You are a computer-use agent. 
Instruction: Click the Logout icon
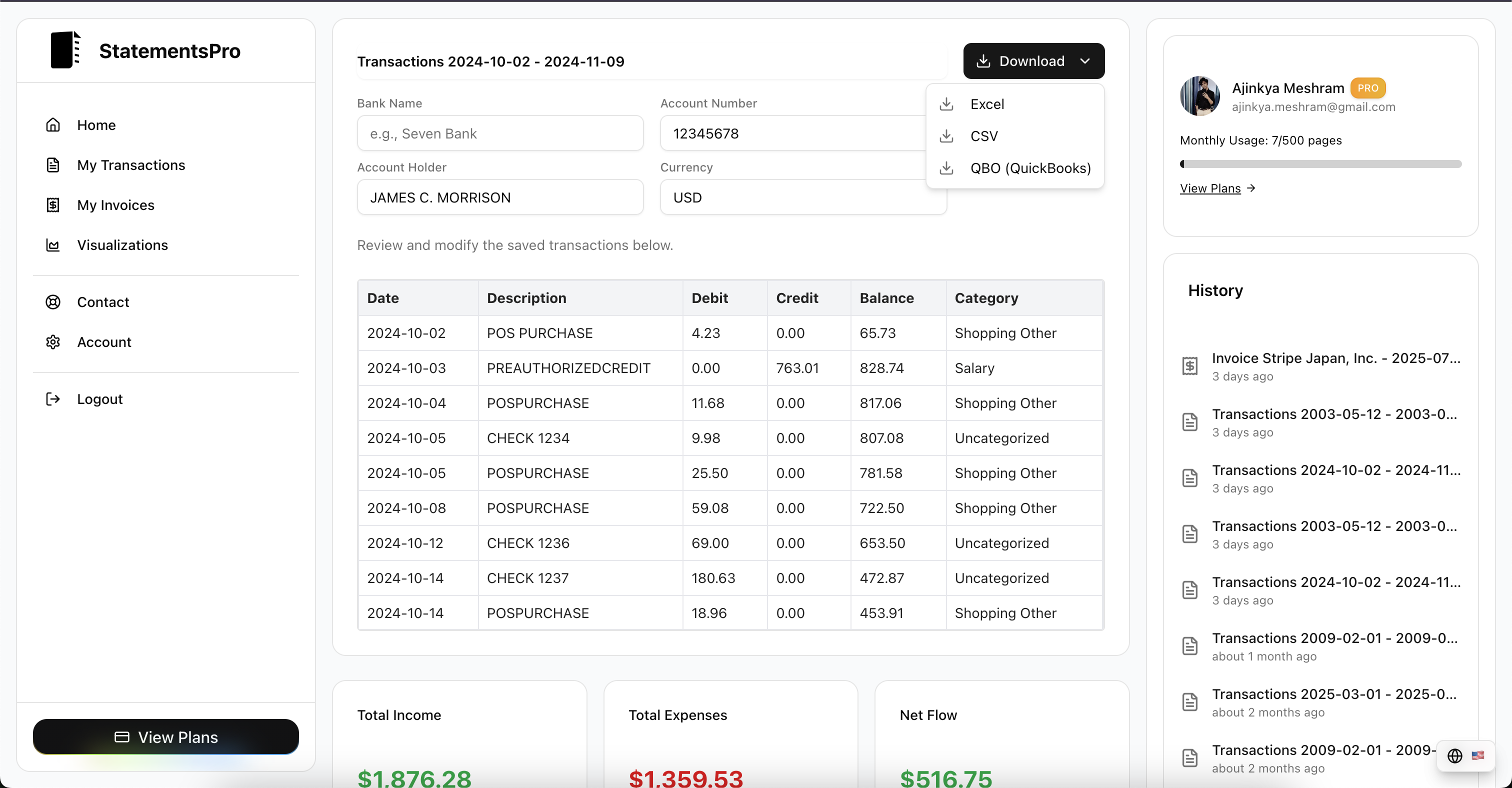point(53,398)
